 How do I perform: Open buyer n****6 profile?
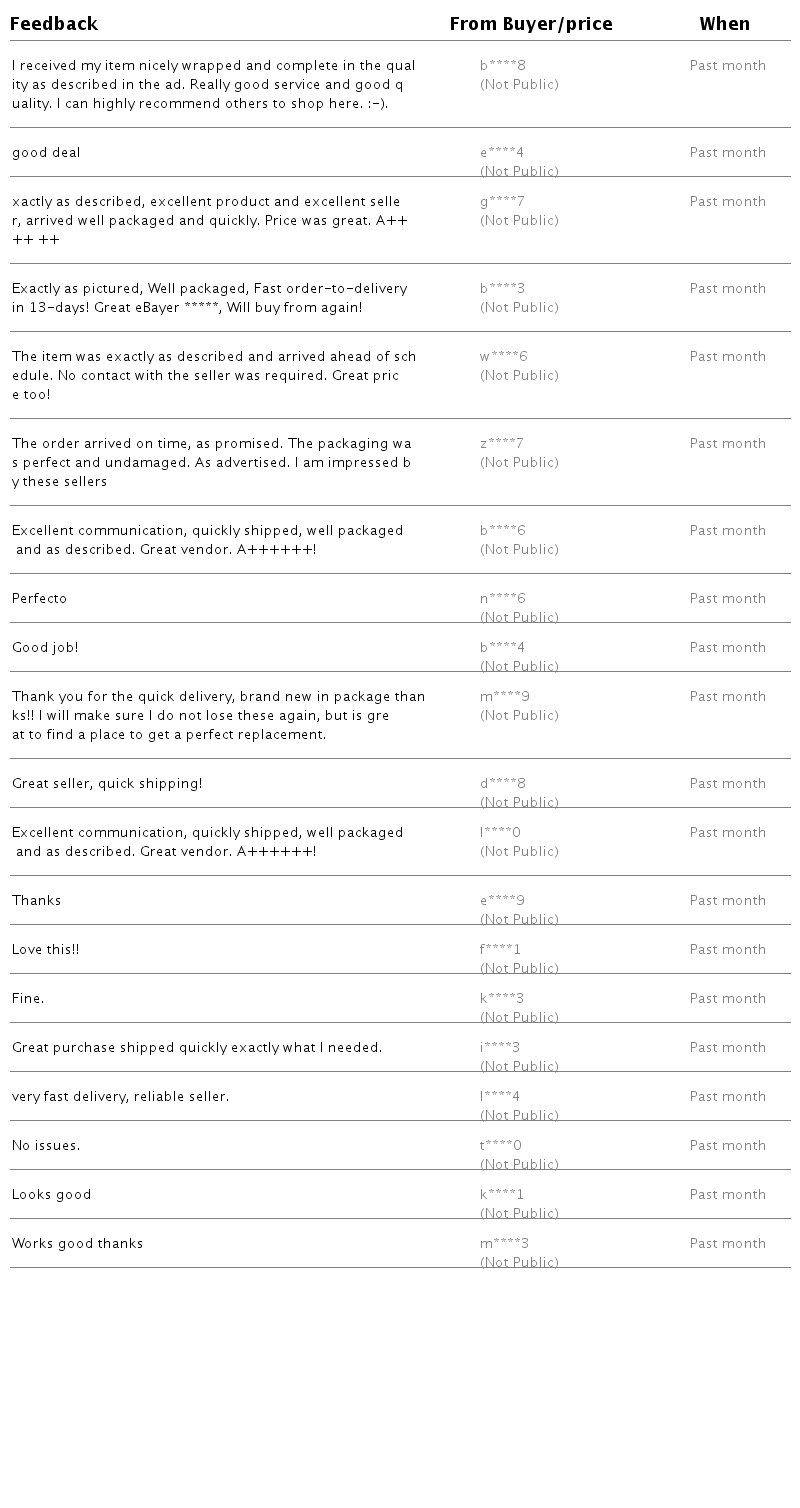[x=503, y=599]
